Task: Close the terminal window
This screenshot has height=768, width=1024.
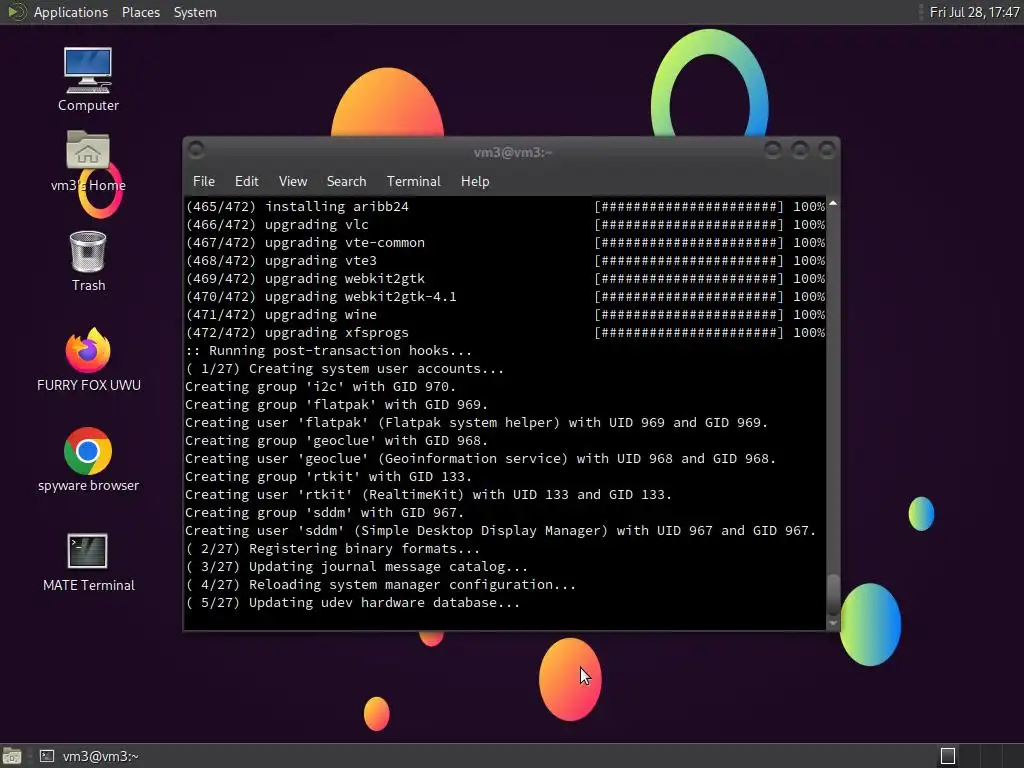Action: point(827,151)
